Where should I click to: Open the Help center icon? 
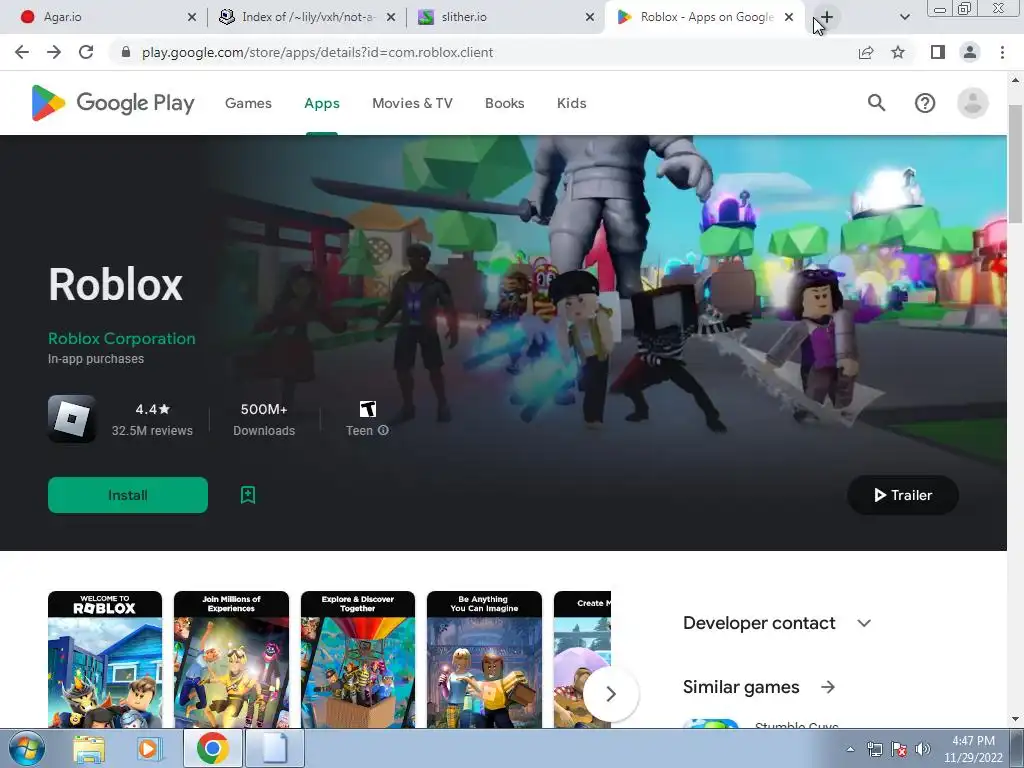pos(925,103)
